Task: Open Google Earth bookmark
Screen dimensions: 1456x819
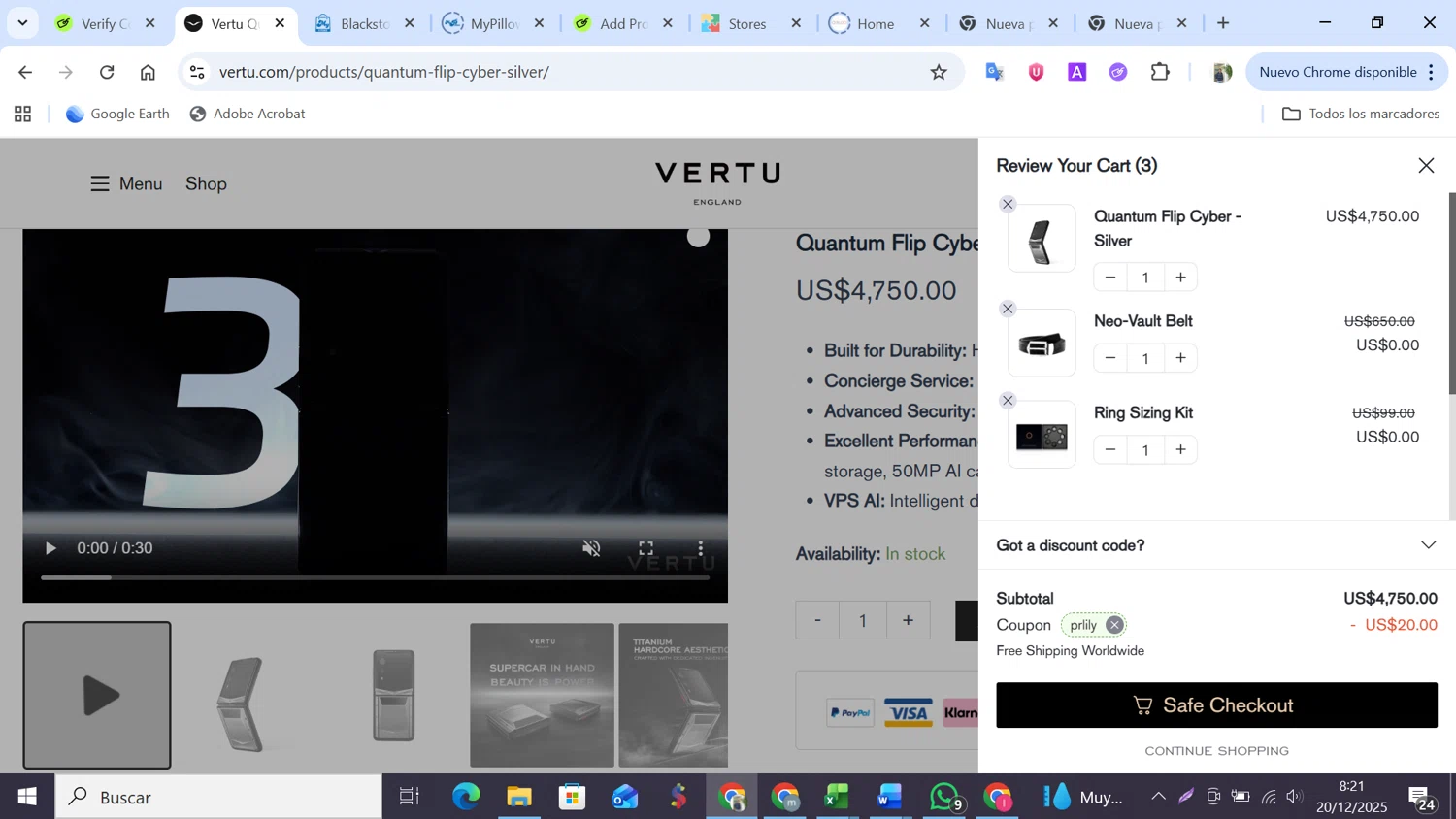Action: (117, 114)
